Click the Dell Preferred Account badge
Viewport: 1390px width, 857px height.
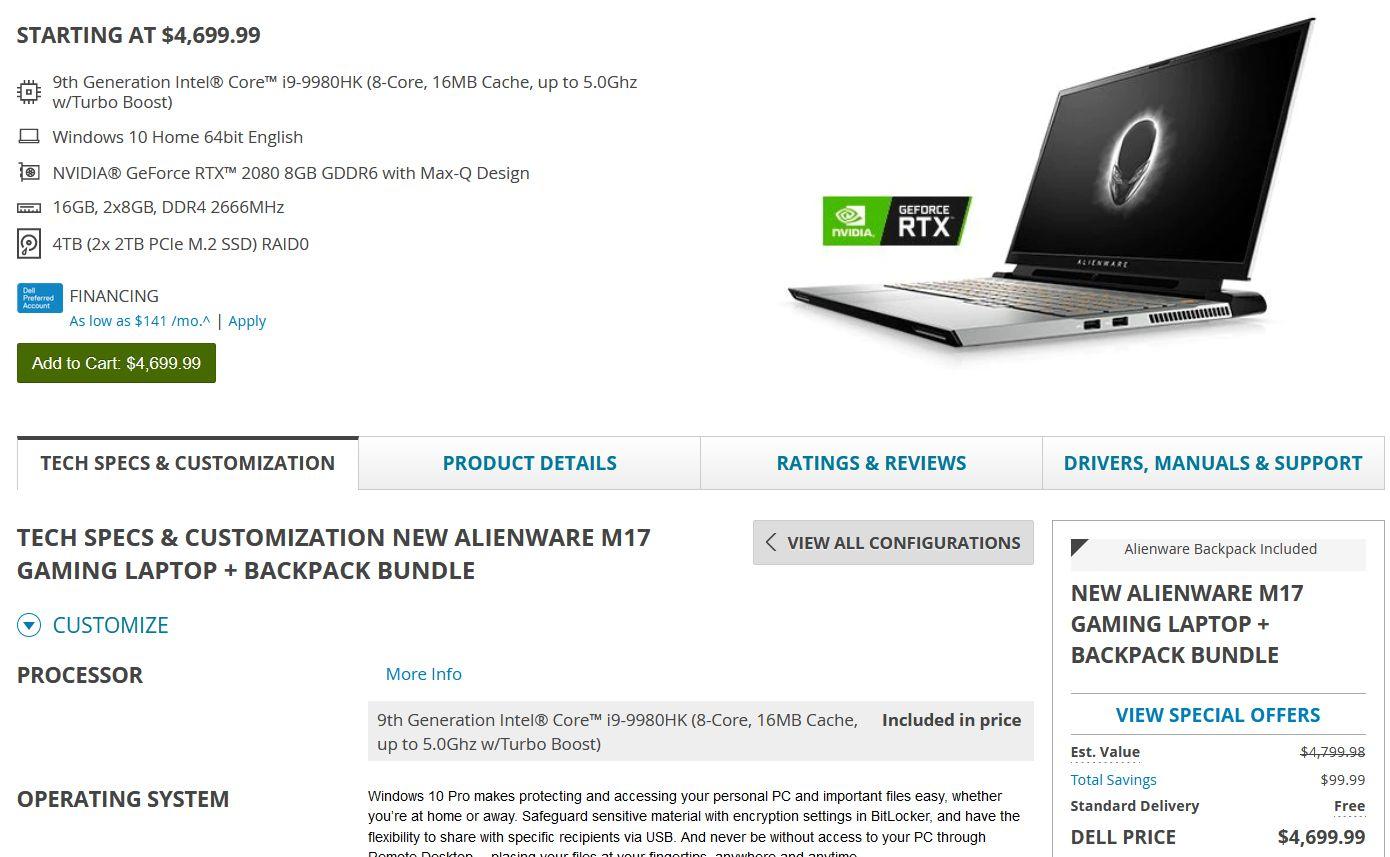tap(40, 298)
